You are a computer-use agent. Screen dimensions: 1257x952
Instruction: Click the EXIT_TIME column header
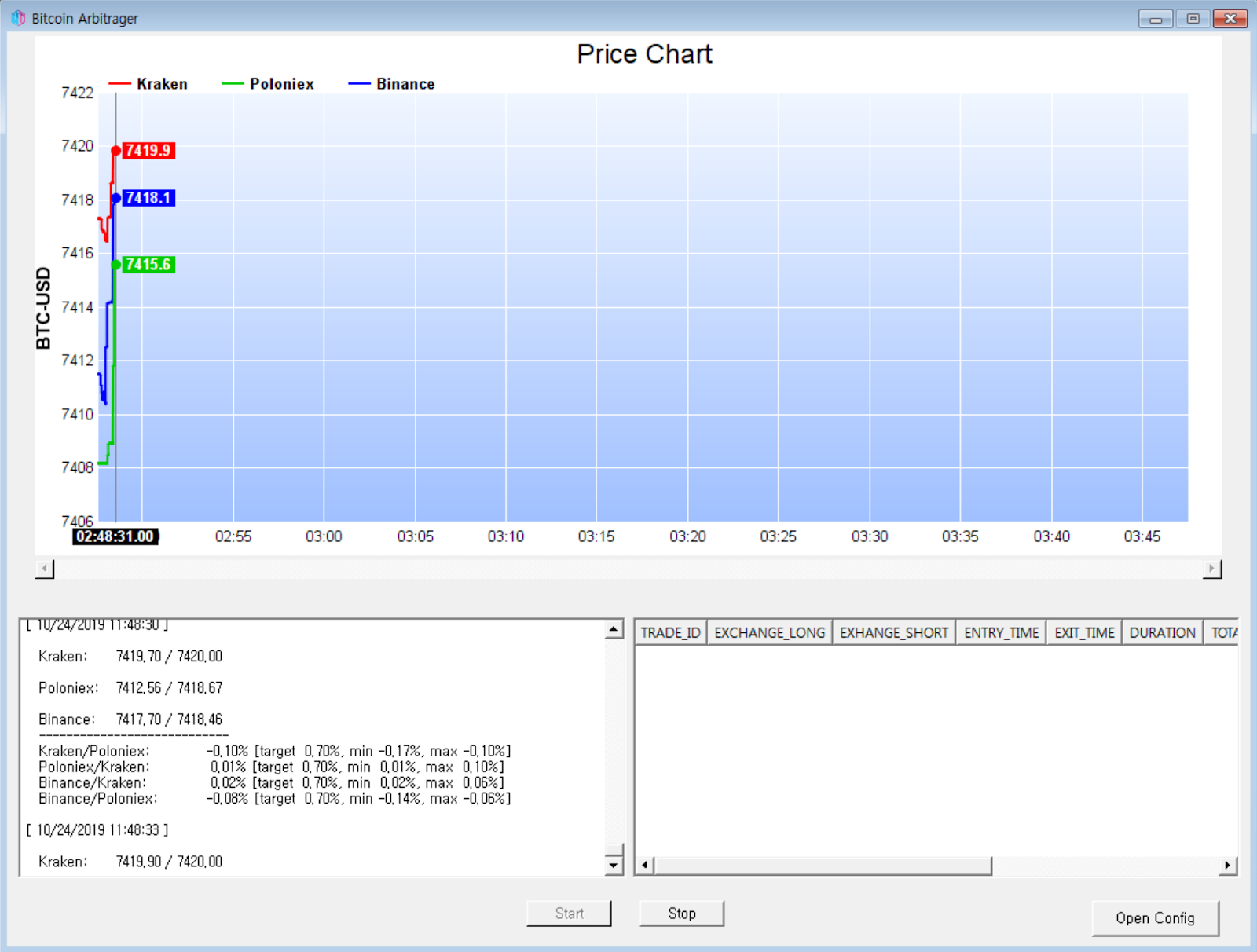1084,632
